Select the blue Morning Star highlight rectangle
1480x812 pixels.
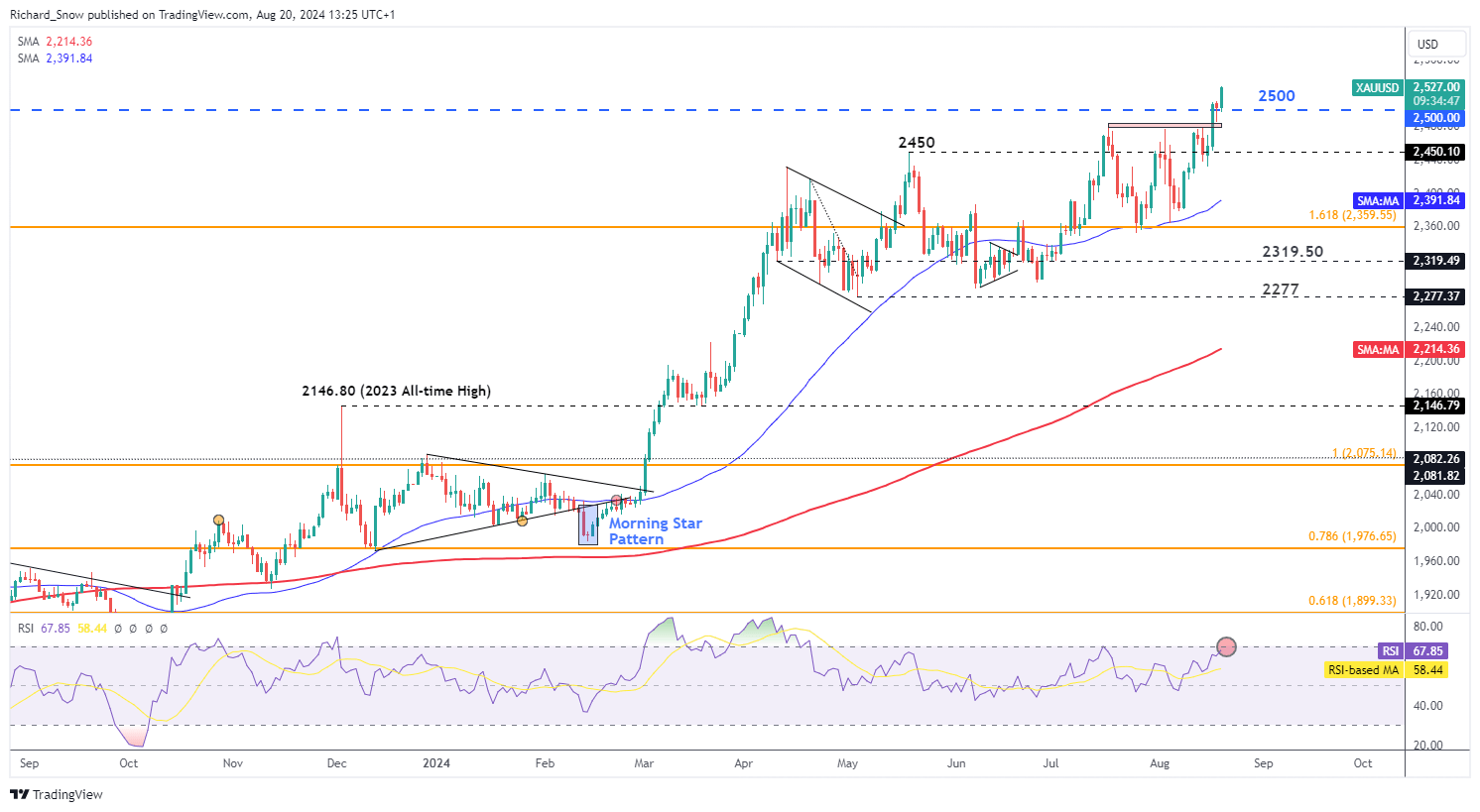click(x=588, y=524)
